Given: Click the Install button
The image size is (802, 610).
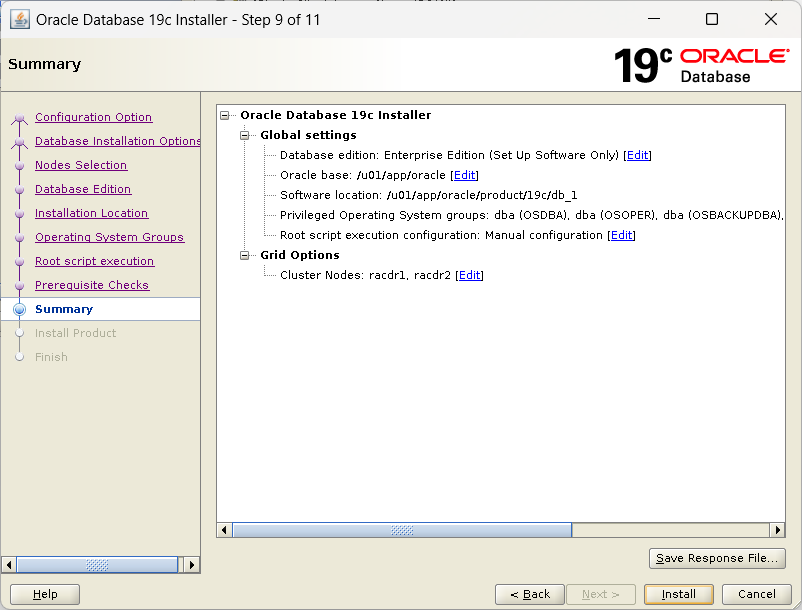Looking at the screenshot, I should tap(679, 594).
